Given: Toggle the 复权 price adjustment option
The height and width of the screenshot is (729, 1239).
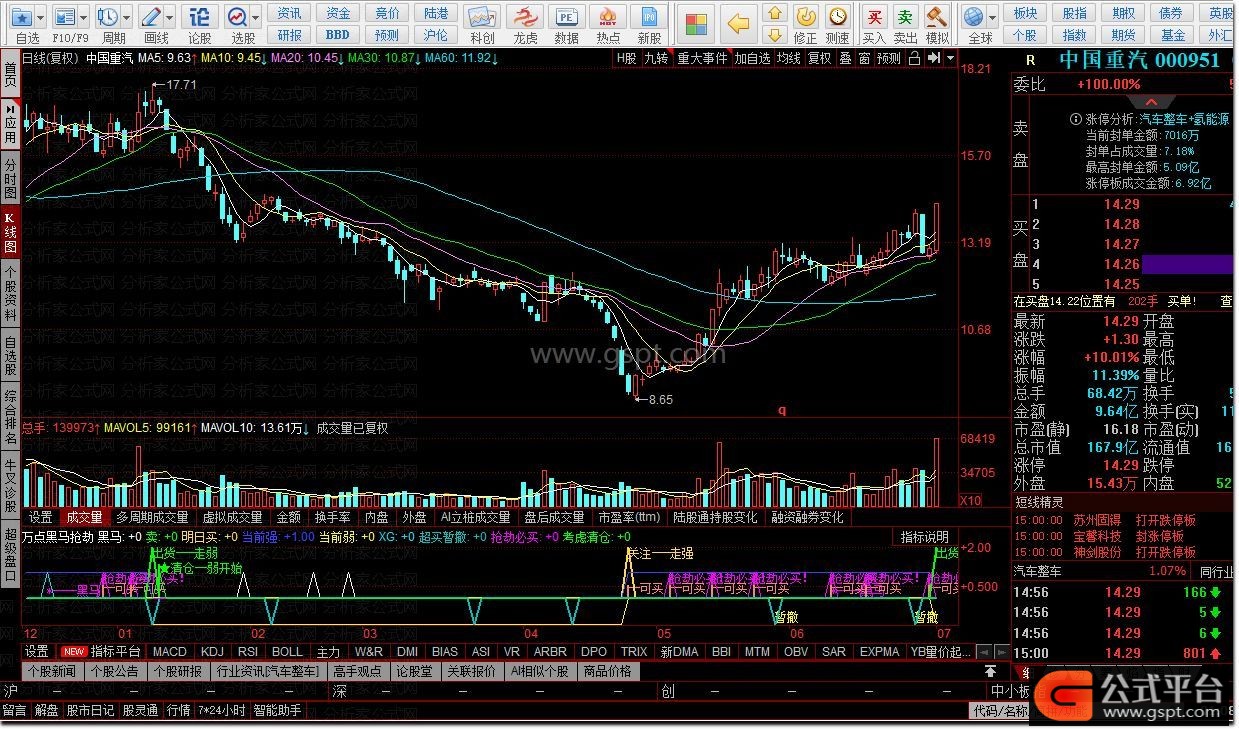Looking at the screenshot, I should pos(820,58).
